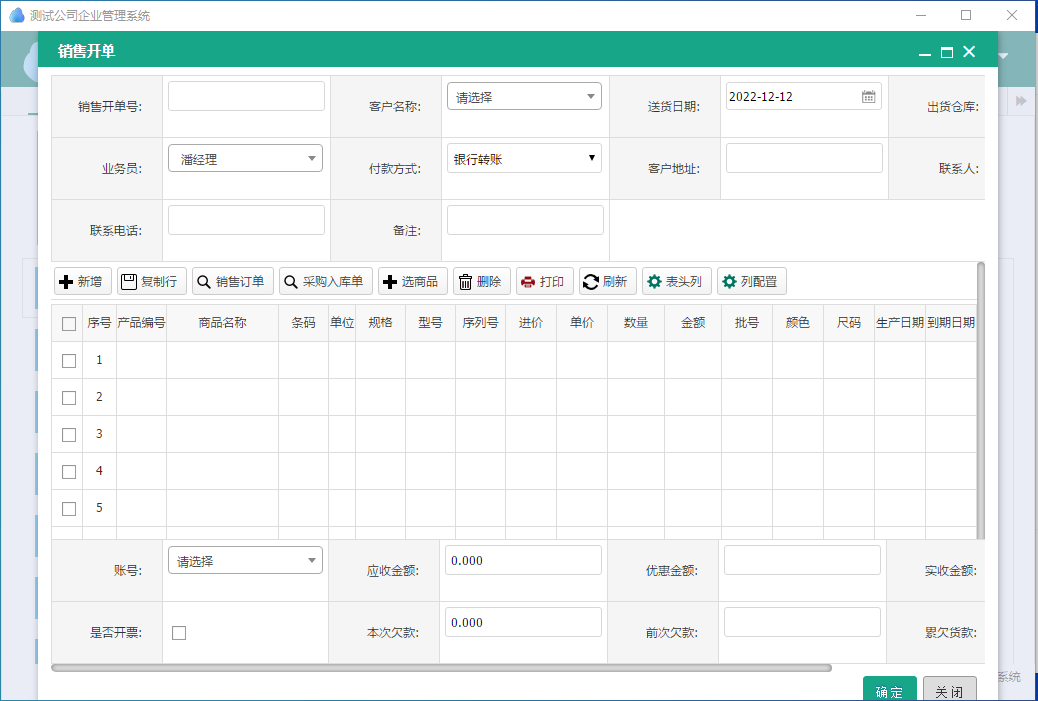
Task: Click the 关闭 close button
Action: point(949,690)
